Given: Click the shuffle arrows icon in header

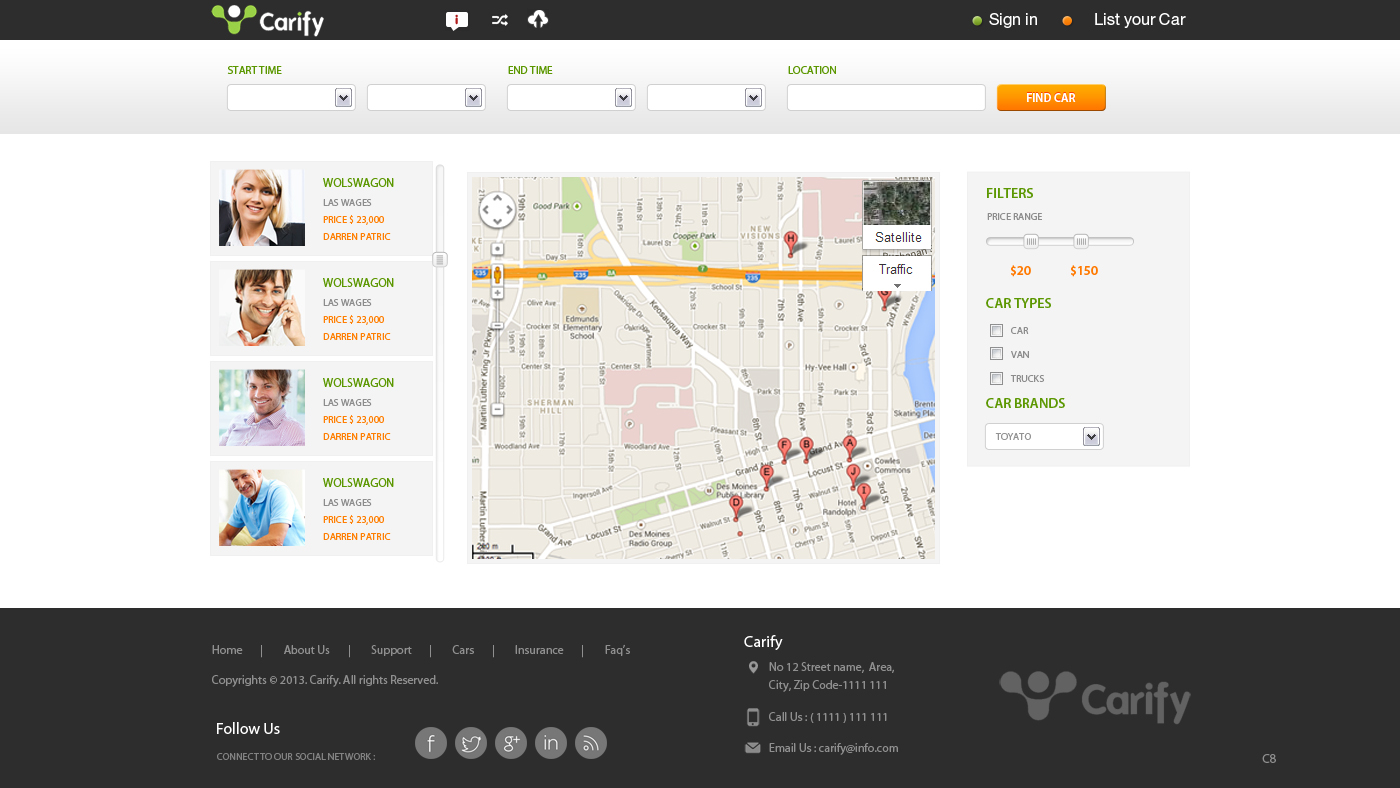Looking at the screenshot, I should (x=500, y=20).
